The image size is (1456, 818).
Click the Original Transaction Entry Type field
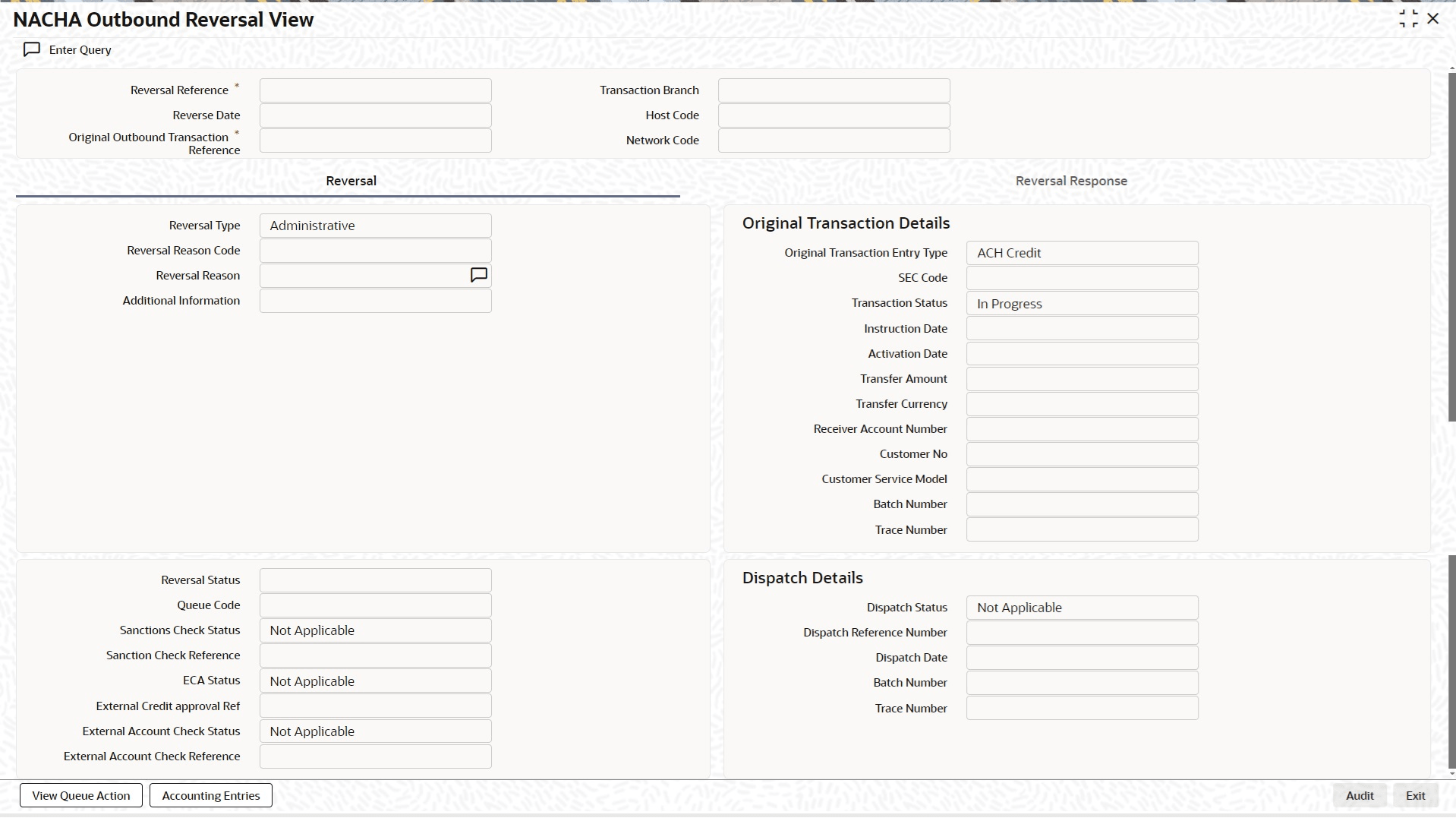pyautogui.click(x=1083, y=253)
